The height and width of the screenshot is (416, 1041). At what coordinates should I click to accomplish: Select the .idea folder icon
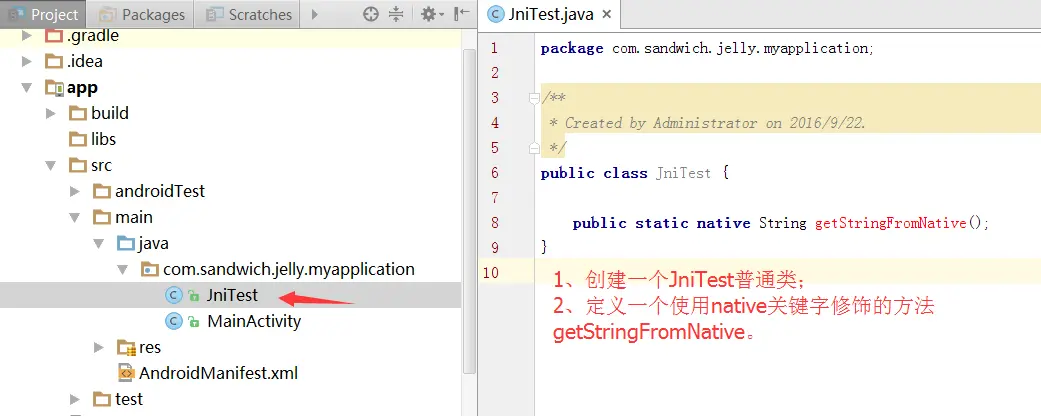click(x=53, y=62)
